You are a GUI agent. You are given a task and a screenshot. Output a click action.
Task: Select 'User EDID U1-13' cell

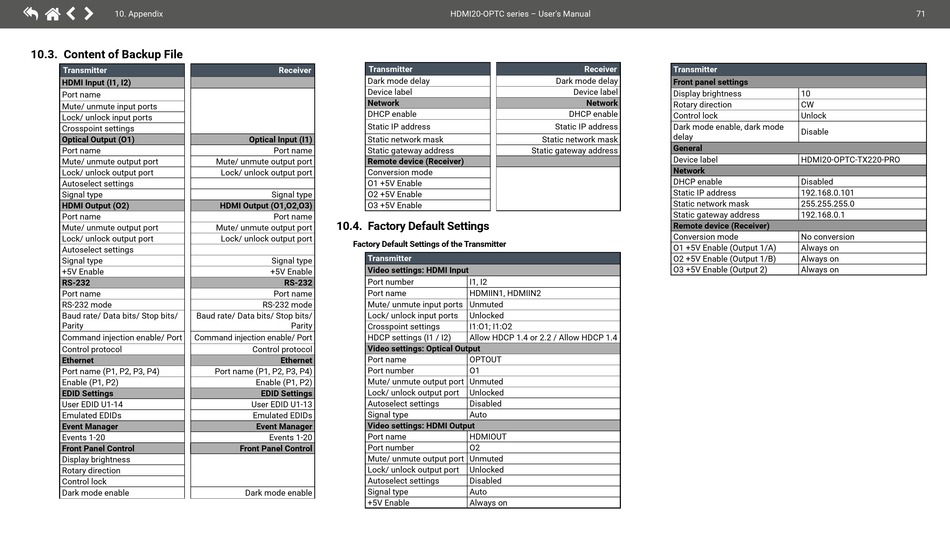click(253, 404)
